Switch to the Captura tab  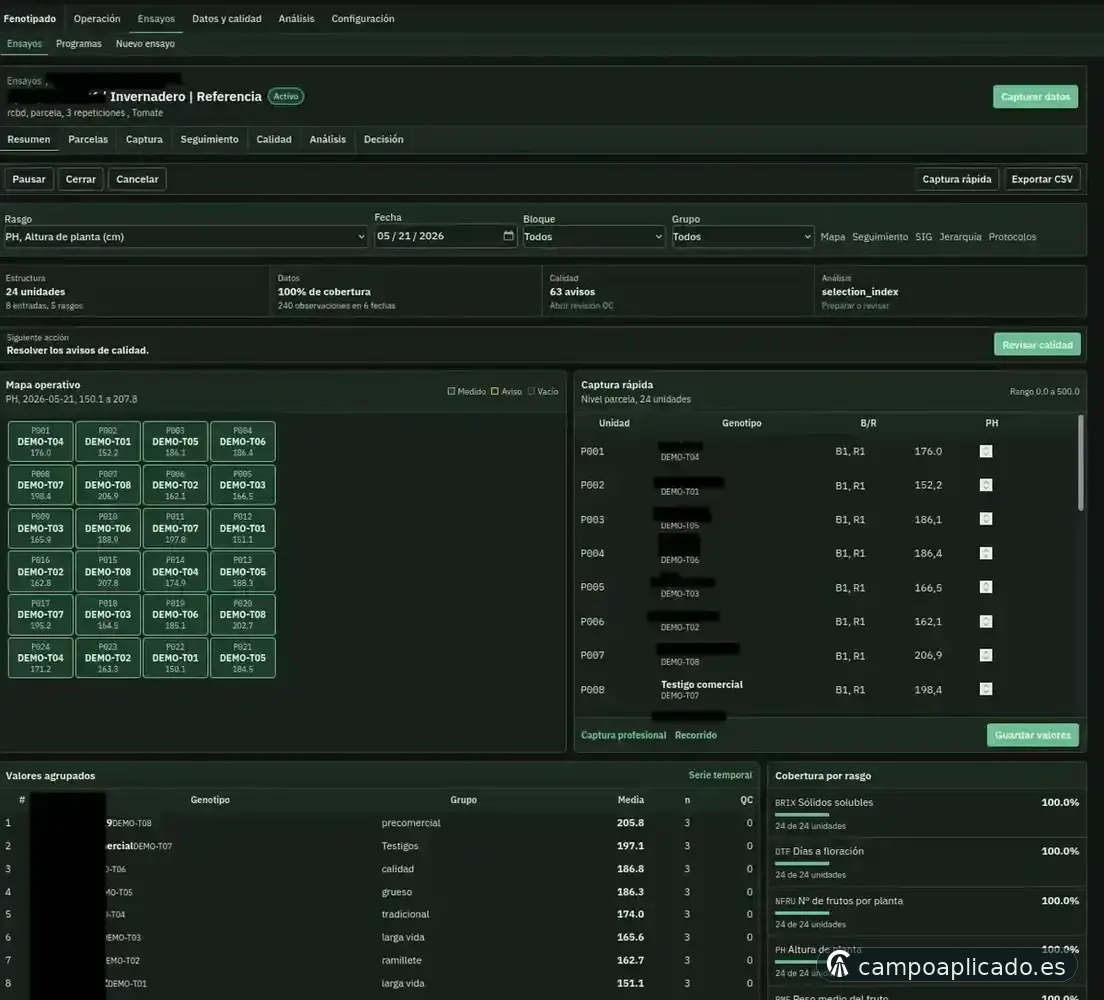(x=144, y=139)
